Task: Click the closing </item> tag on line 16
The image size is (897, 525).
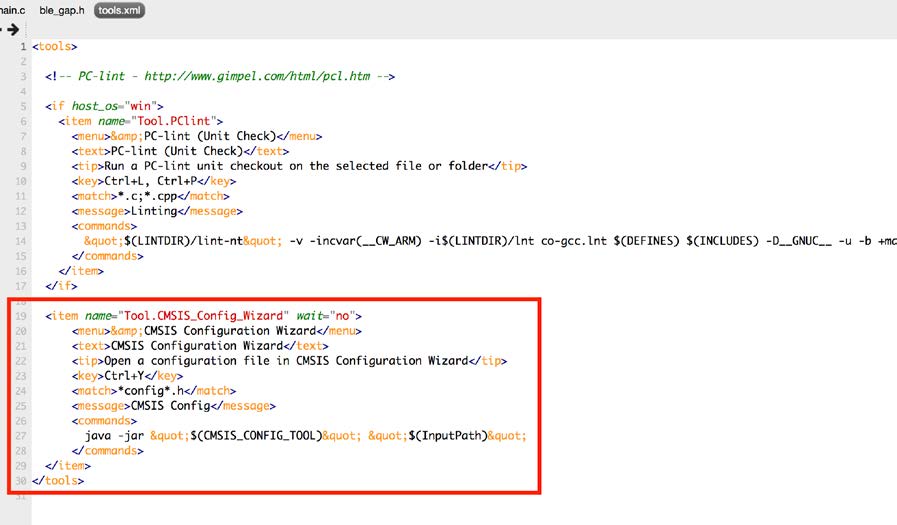Action: 81,271
